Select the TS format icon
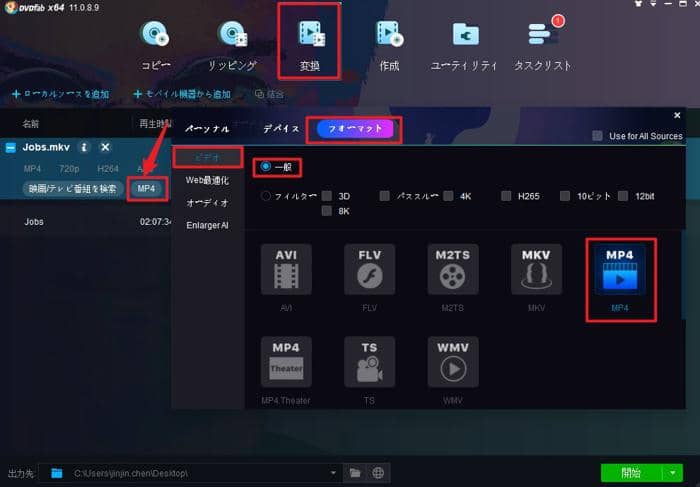This screenshot has width=700, height=487. point(369,362)
